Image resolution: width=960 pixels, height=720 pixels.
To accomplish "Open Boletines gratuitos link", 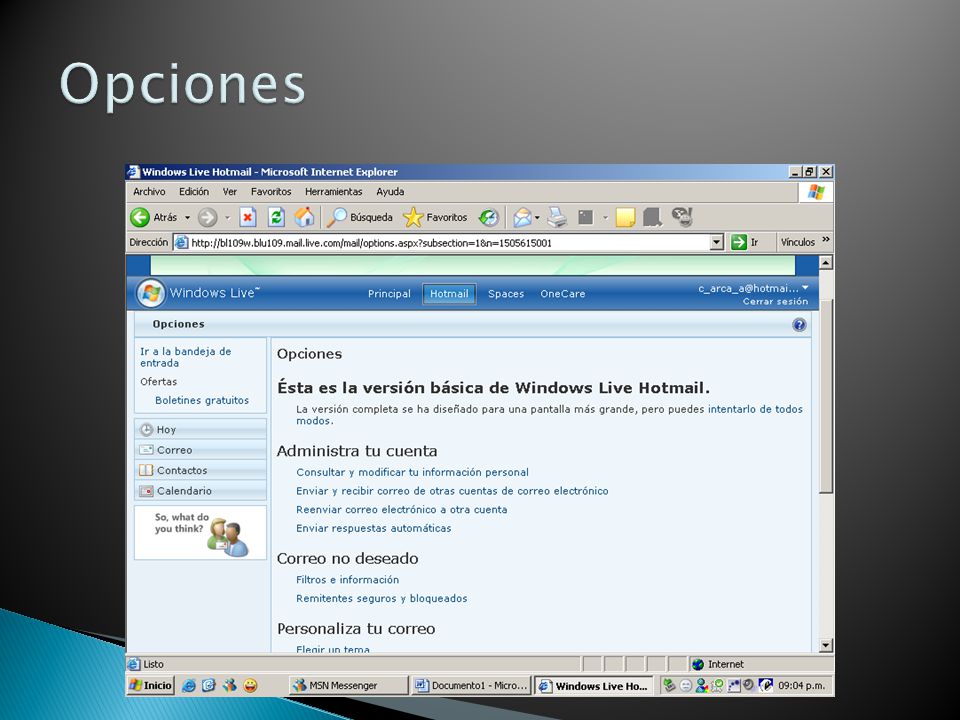I will click(x=202, y=400).
